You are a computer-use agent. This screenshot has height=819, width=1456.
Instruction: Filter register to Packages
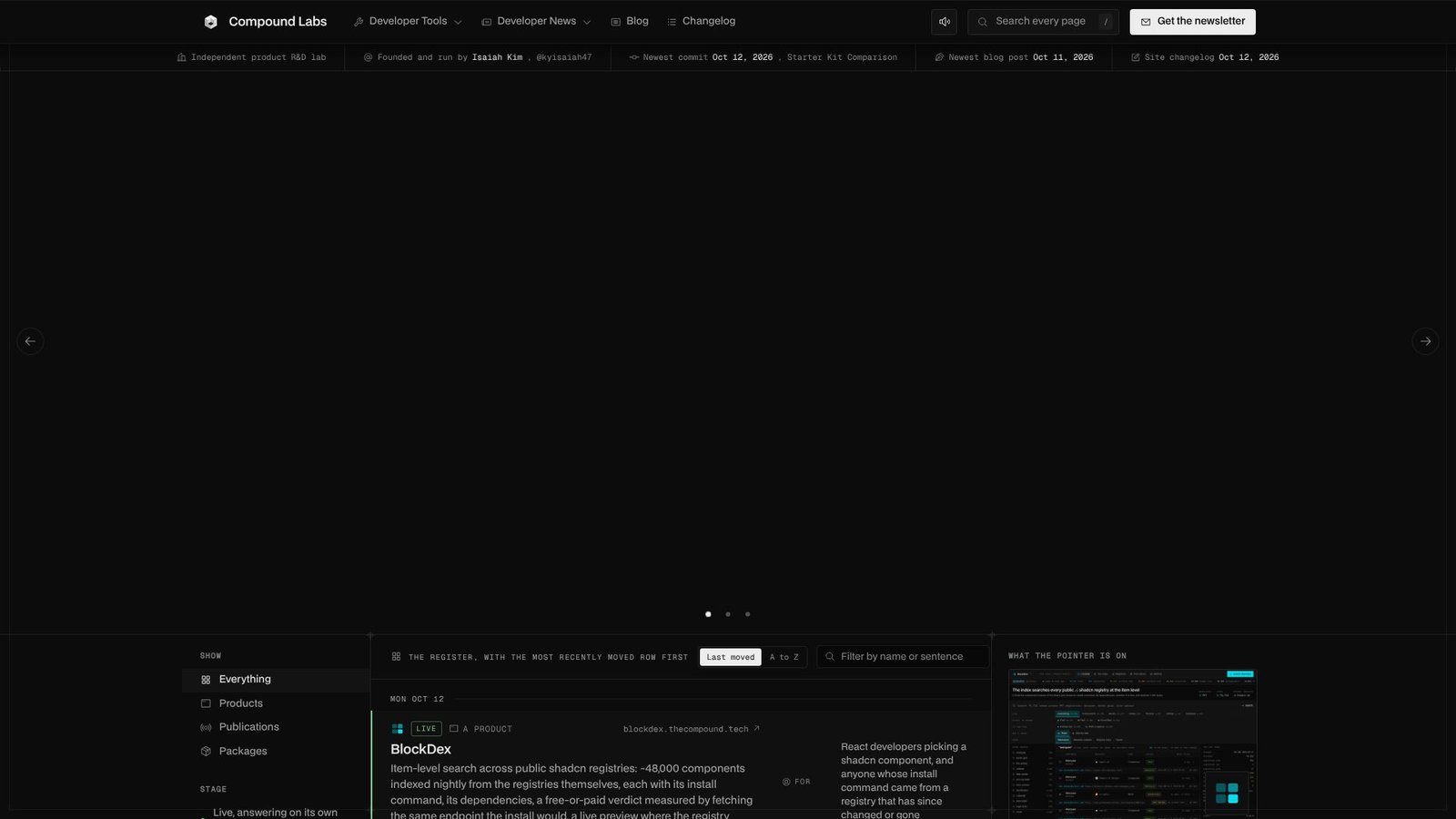point(276,752)
